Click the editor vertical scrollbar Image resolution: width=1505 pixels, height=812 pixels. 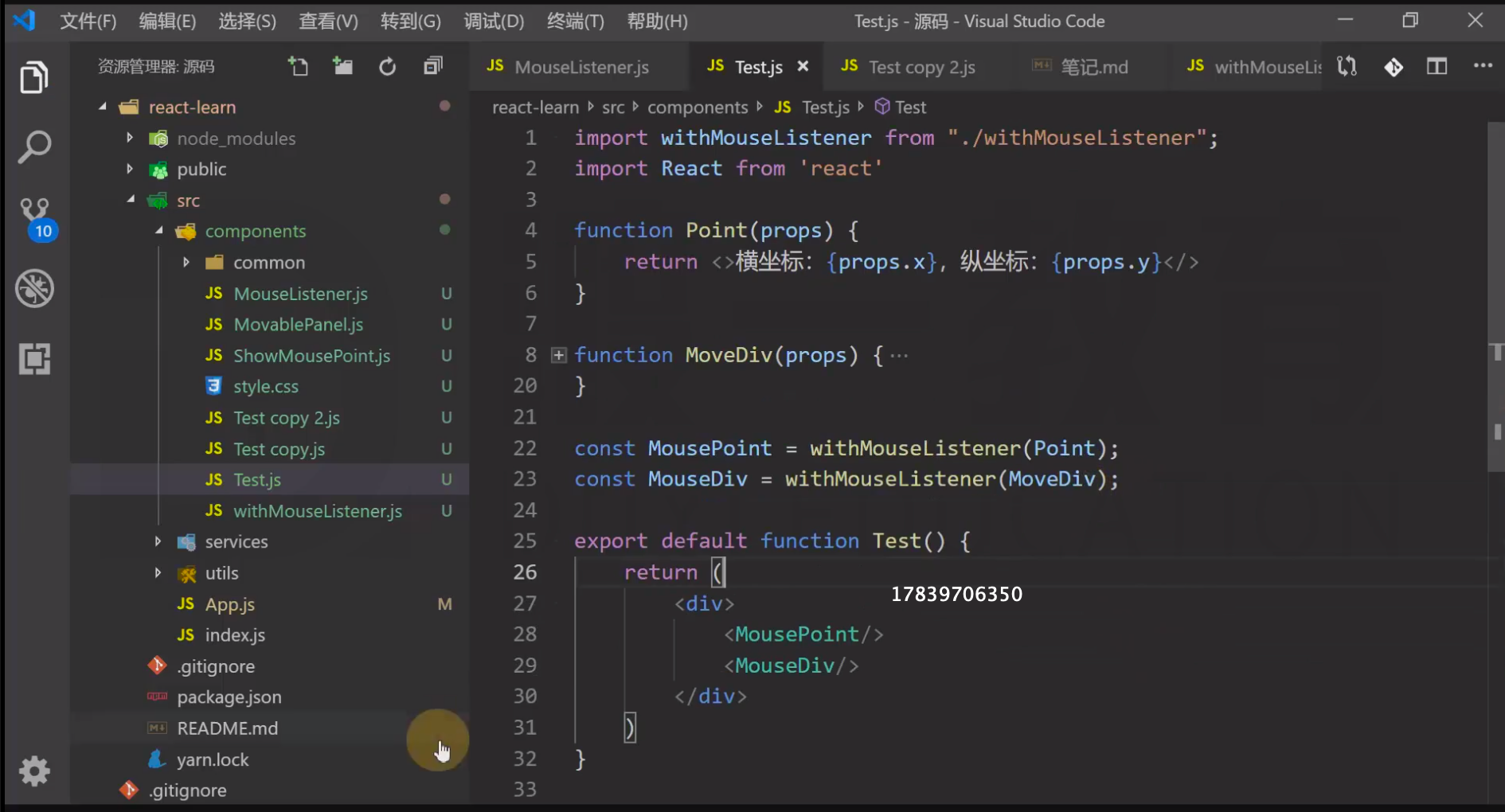point(1495,296)
